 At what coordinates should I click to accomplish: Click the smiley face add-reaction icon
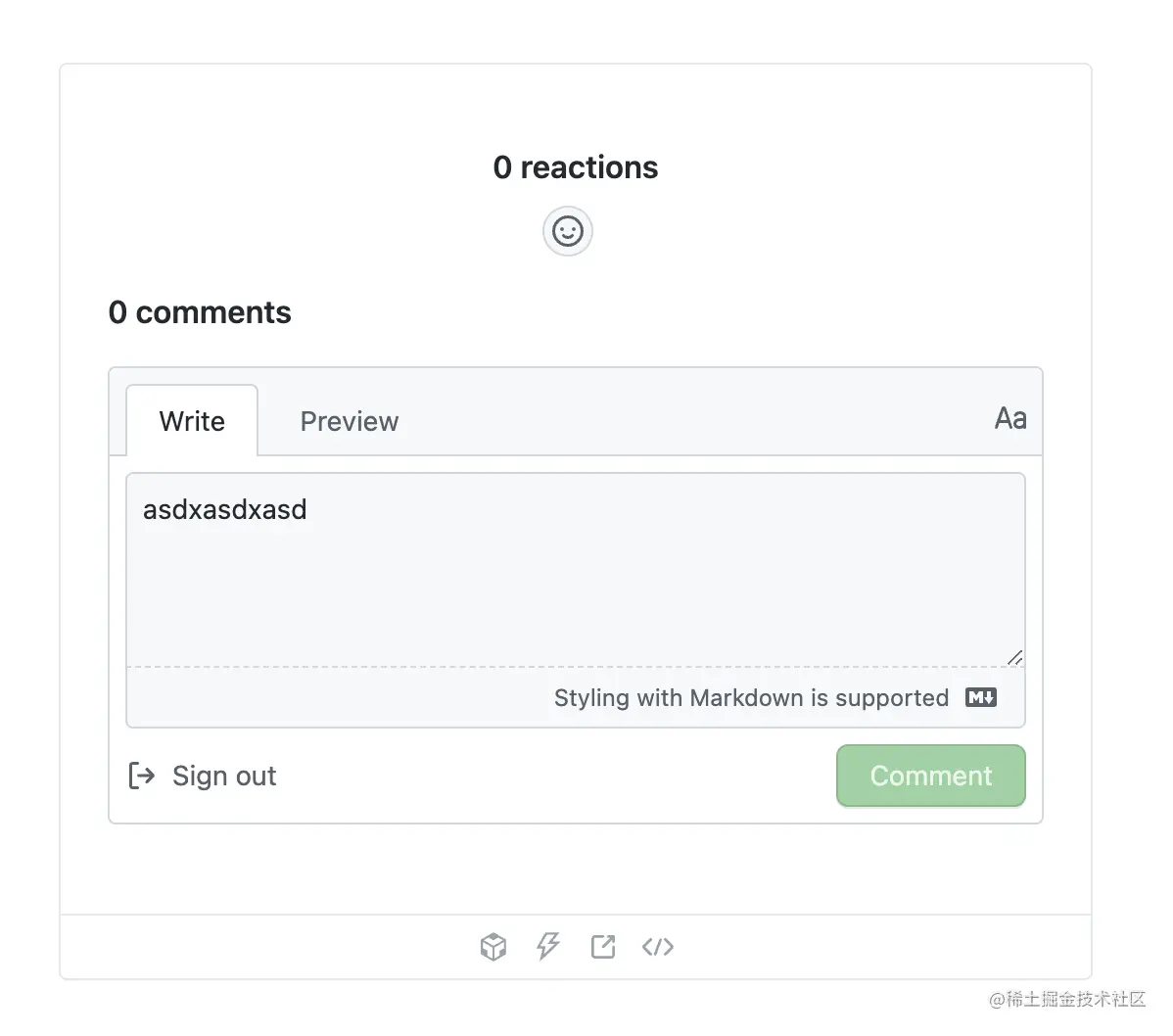(x=568, y=231)
